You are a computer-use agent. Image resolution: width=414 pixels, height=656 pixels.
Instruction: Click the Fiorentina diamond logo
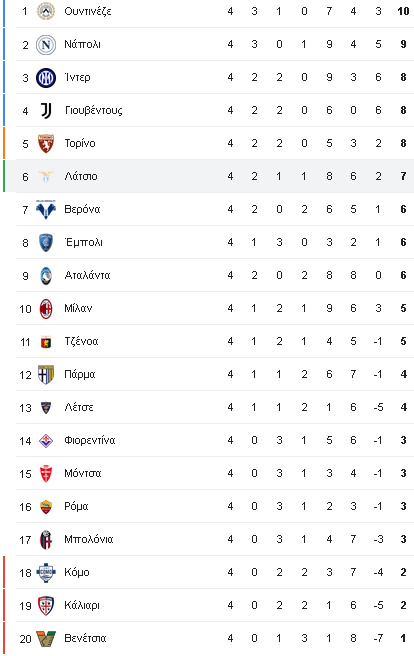pyautogui.click(x=46, y=441)
